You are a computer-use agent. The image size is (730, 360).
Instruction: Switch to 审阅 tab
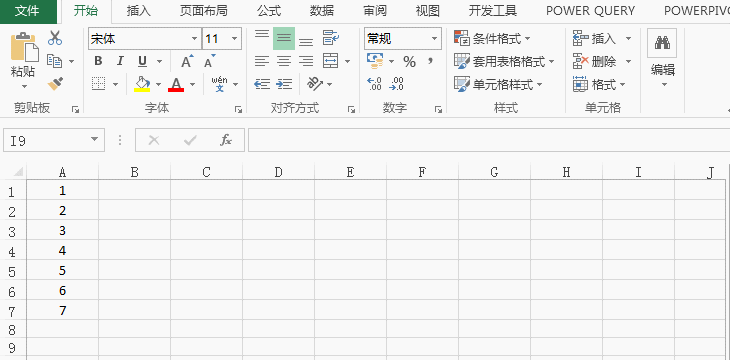pos(375,11)
